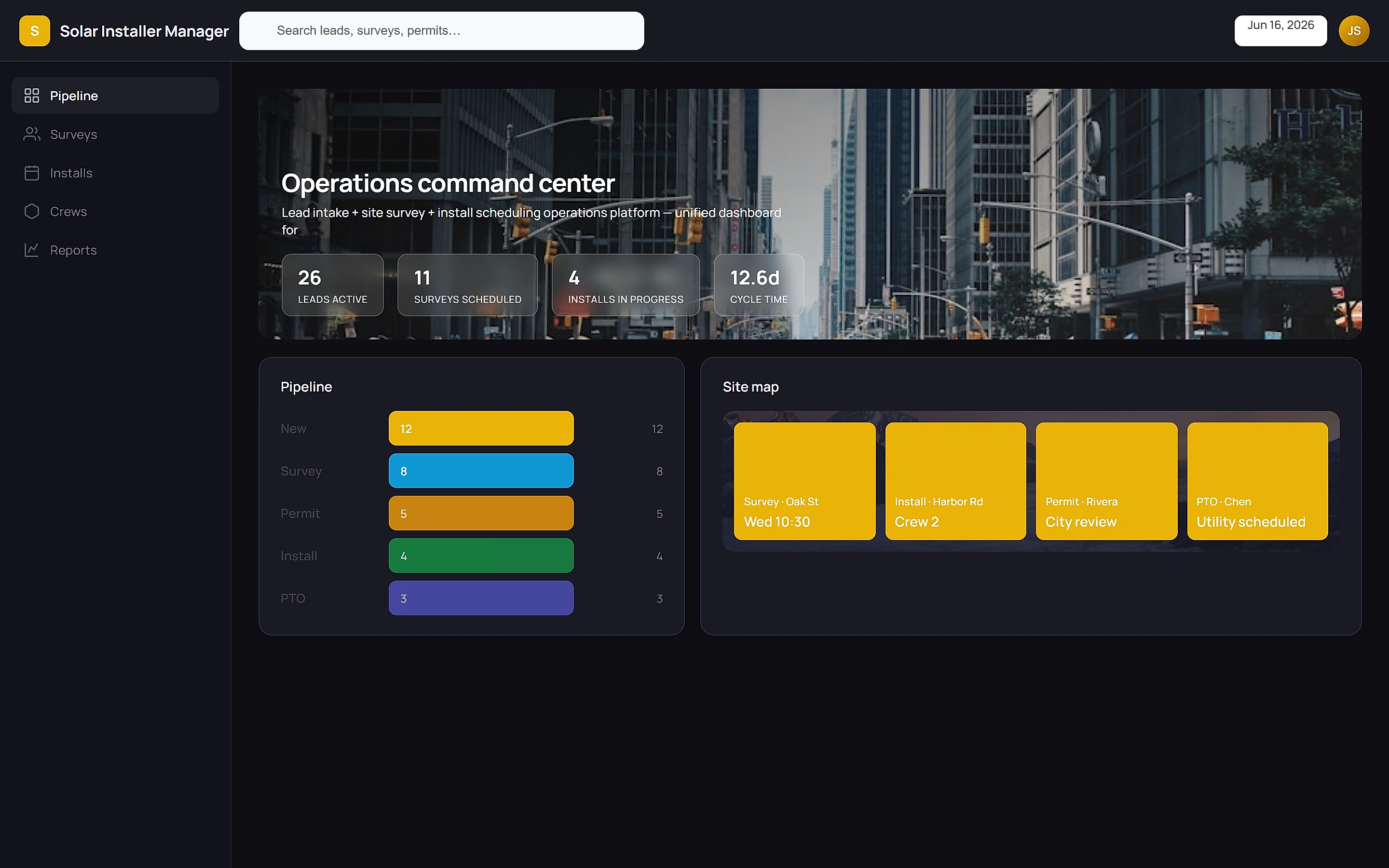Click the Operations command center heading

tap(448, 184)
